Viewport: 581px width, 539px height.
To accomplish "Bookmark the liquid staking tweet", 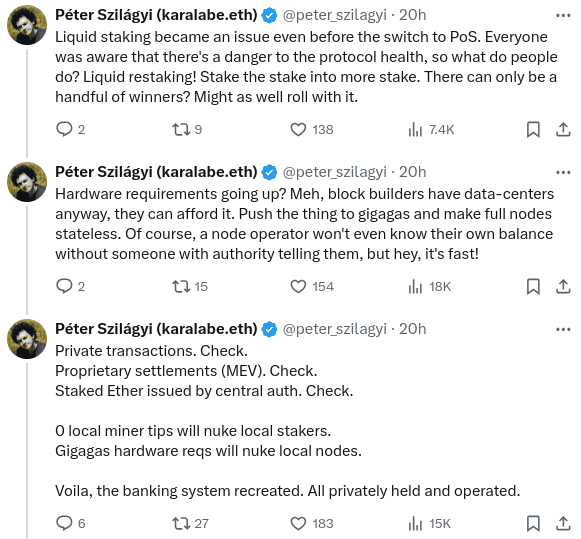I will tap(533, 129).
